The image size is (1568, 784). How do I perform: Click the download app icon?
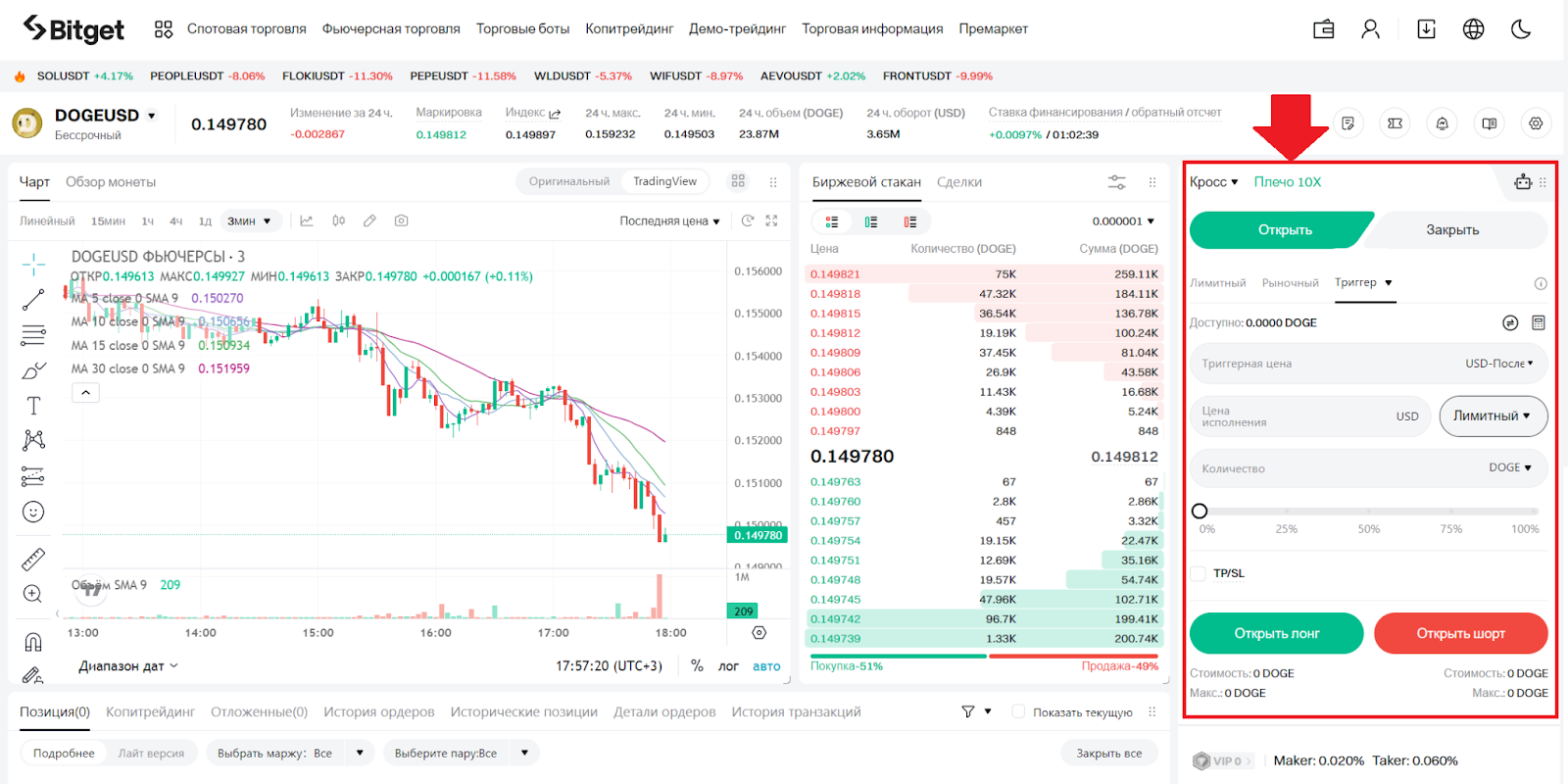coord(1427,29)
